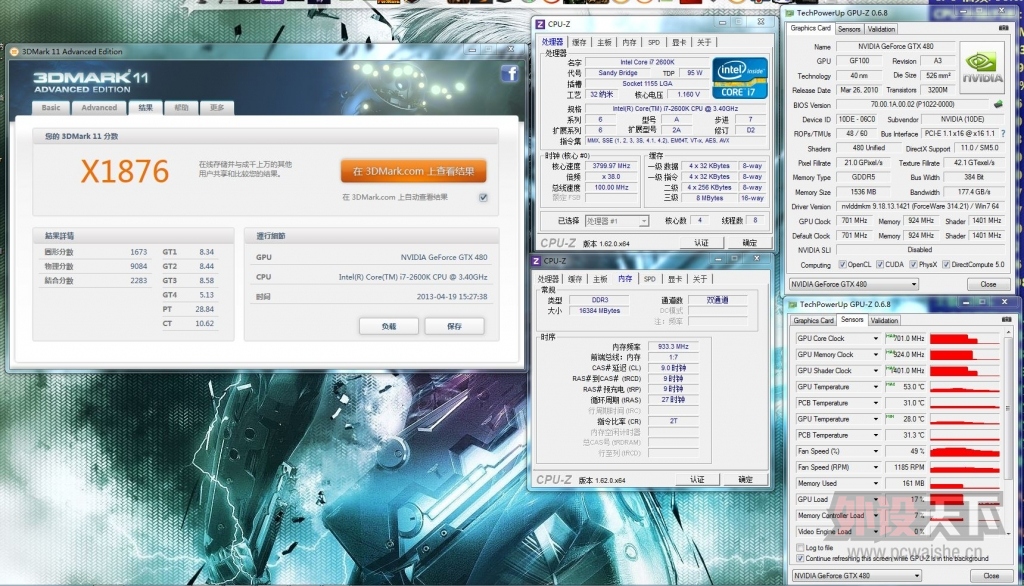Click the GPU-Z title icon of the Sensors window
This screenshot has height=586, width=1024.
(x=792, y=304)
